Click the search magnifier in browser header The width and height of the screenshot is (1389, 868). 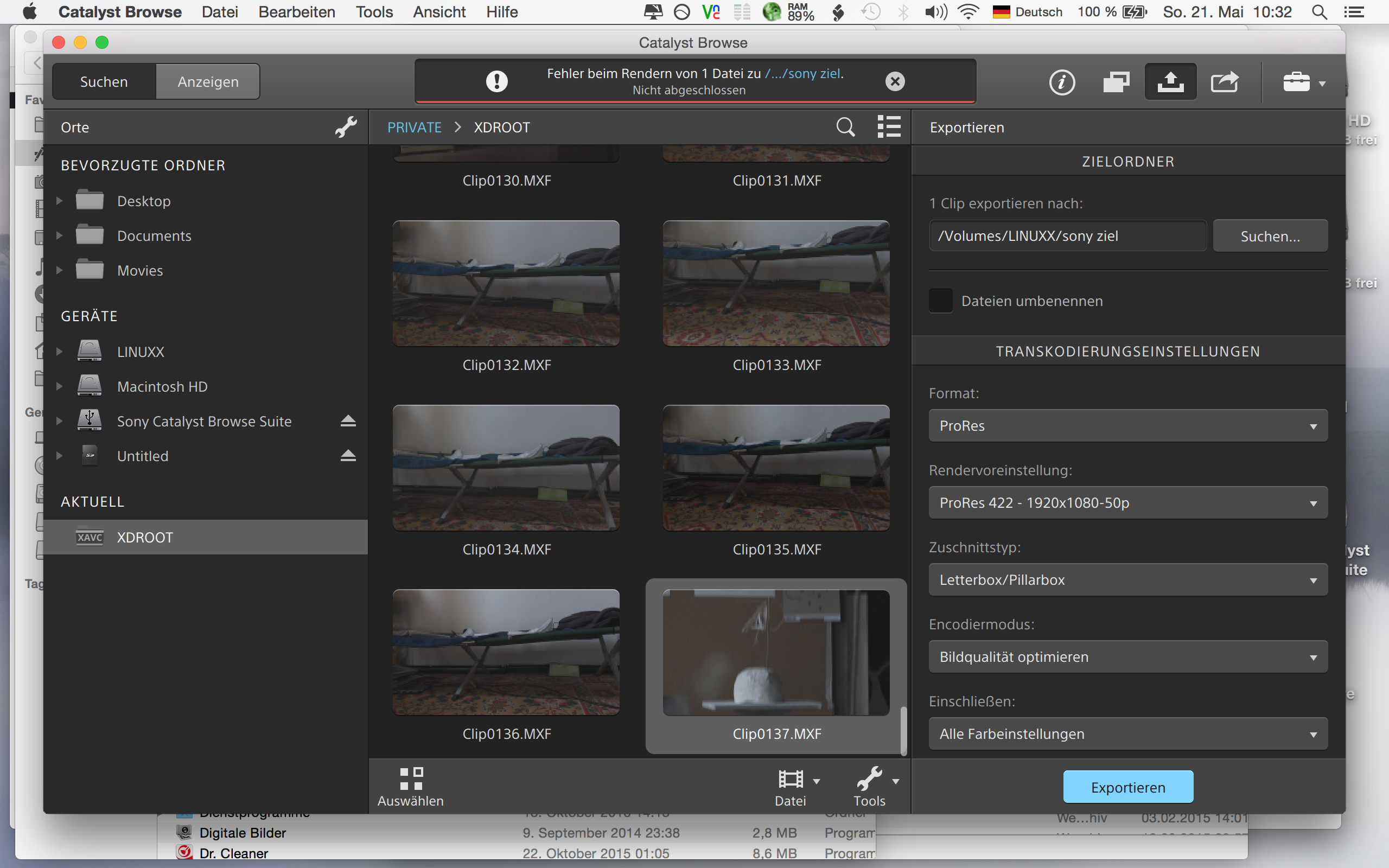pos(845,127)
